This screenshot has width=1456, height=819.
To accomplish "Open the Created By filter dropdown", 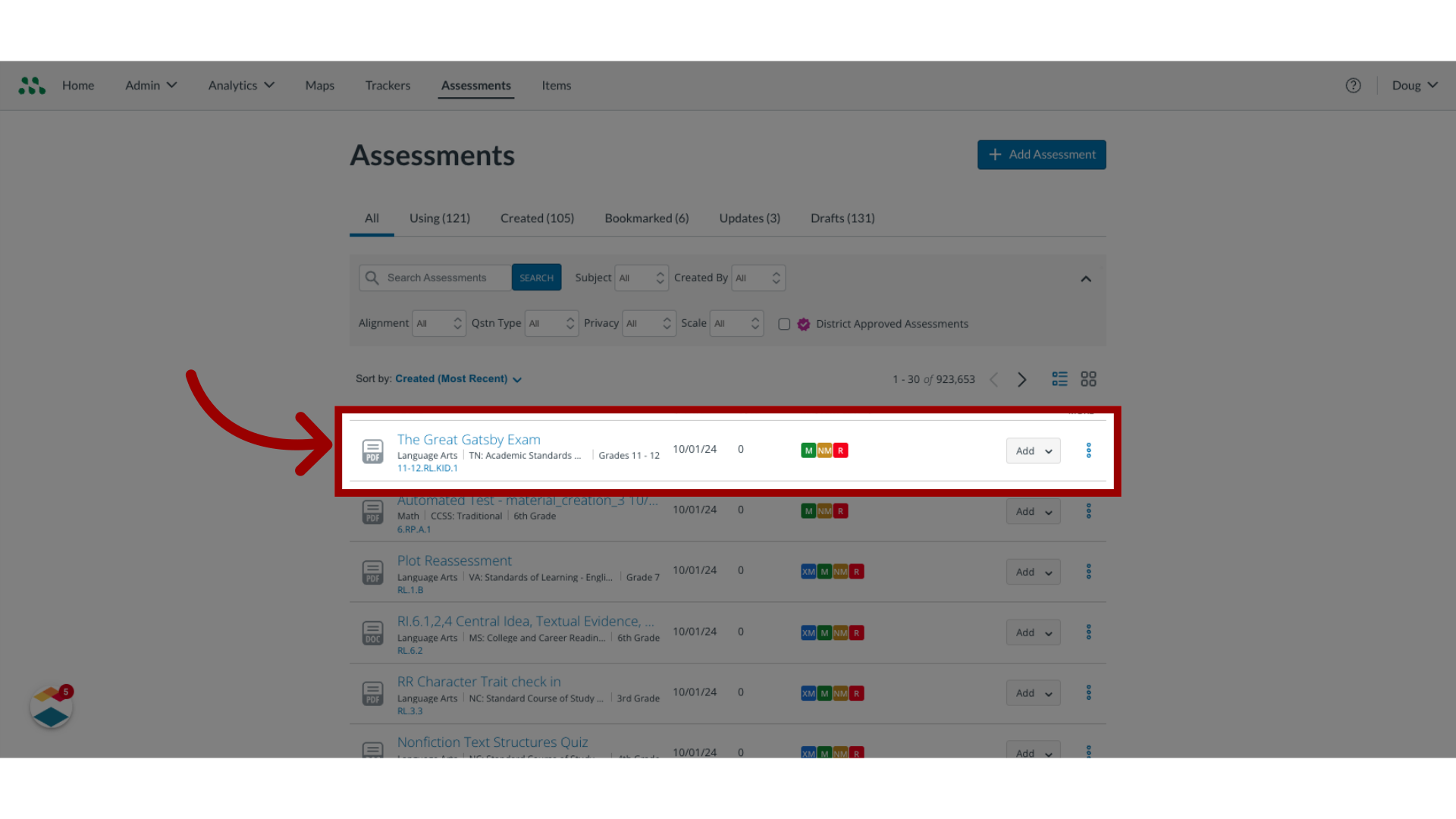I will tap(757, 277).
